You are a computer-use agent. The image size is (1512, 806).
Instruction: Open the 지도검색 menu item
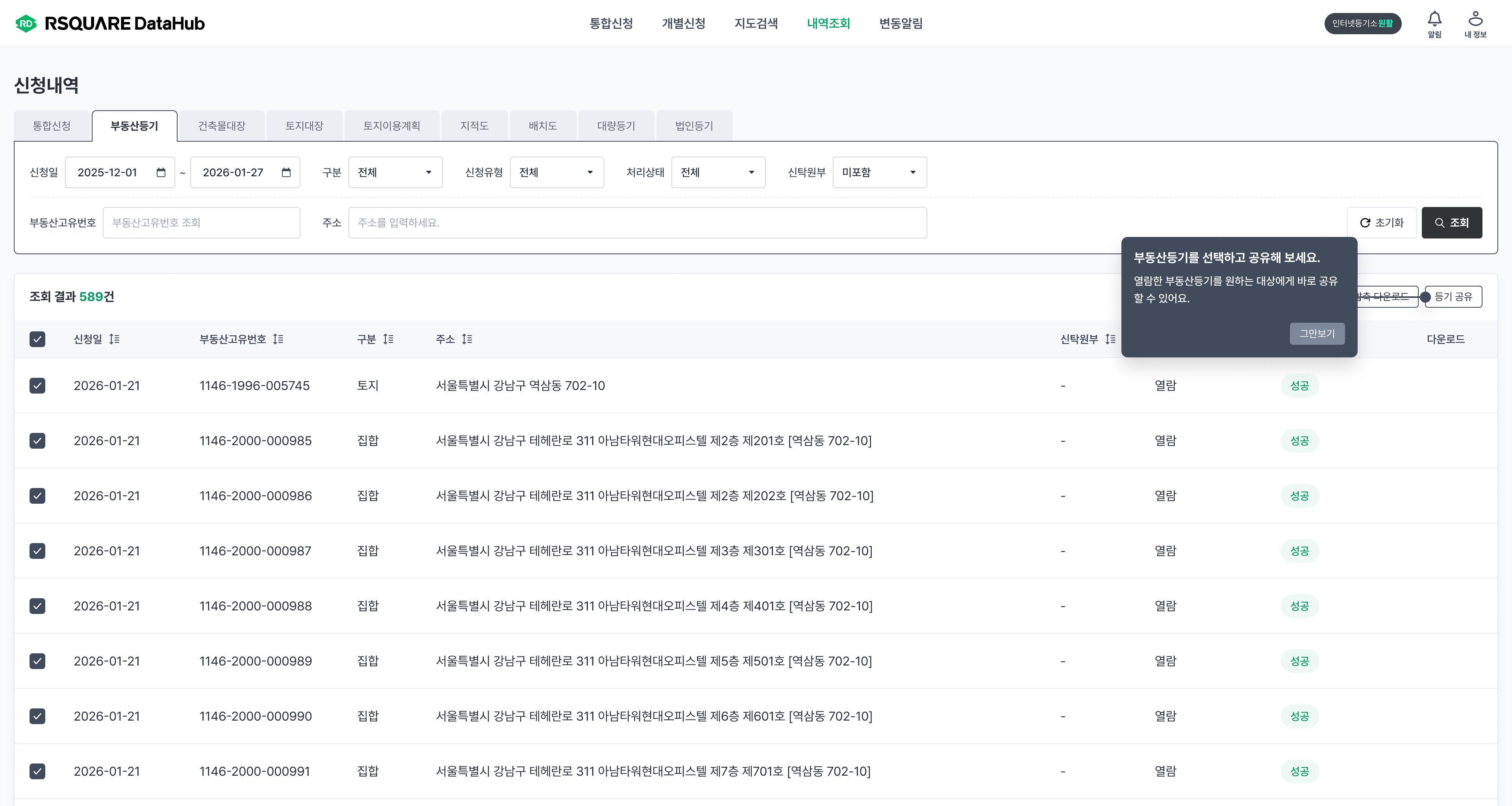point(756,24)
